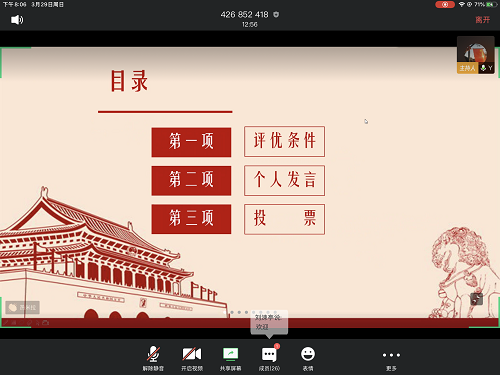Turn on video (开启视频)
500x375 pixels.
coord(192,358)
